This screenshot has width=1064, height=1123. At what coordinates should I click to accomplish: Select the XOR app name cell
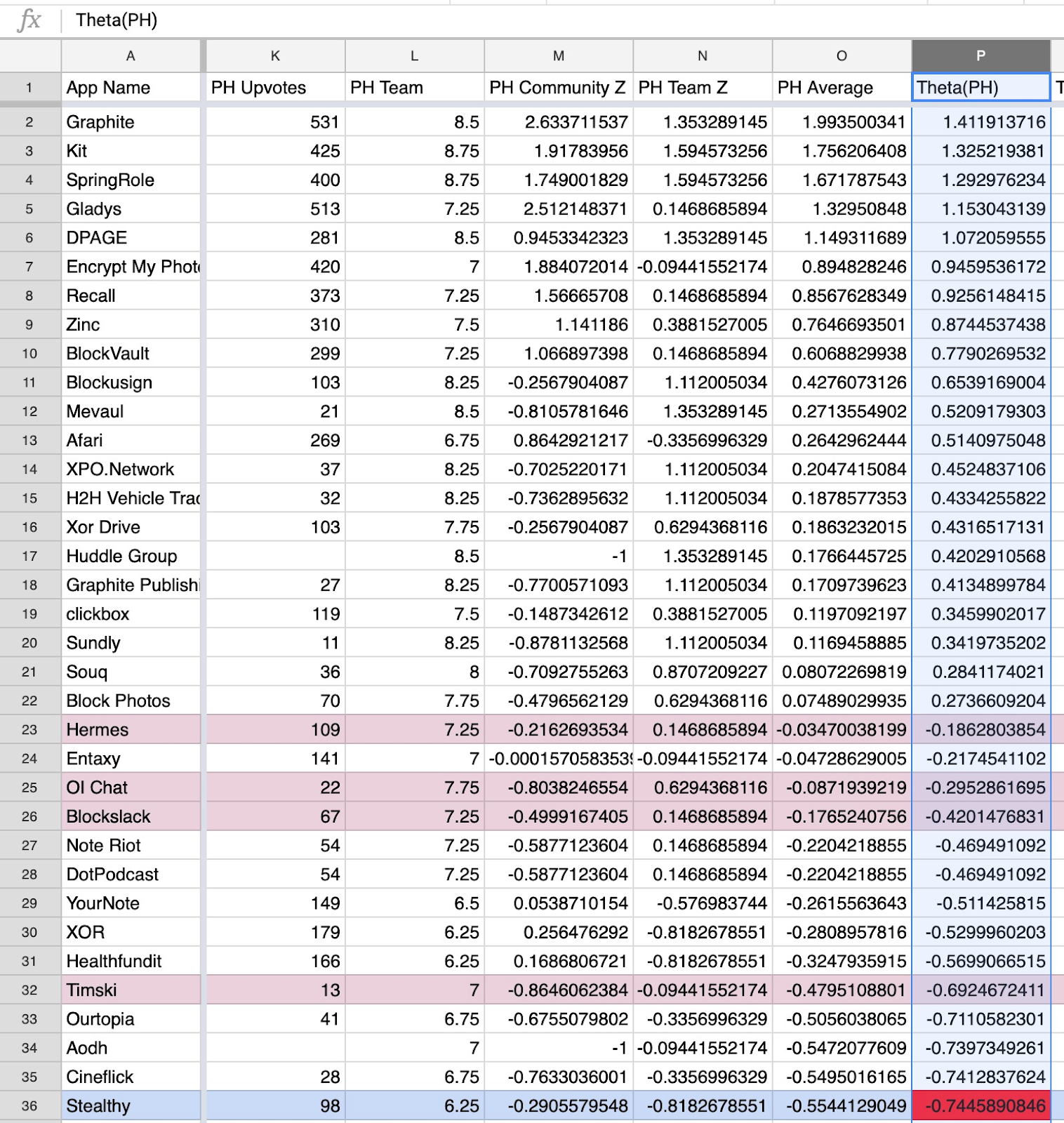tap(131, 932)
